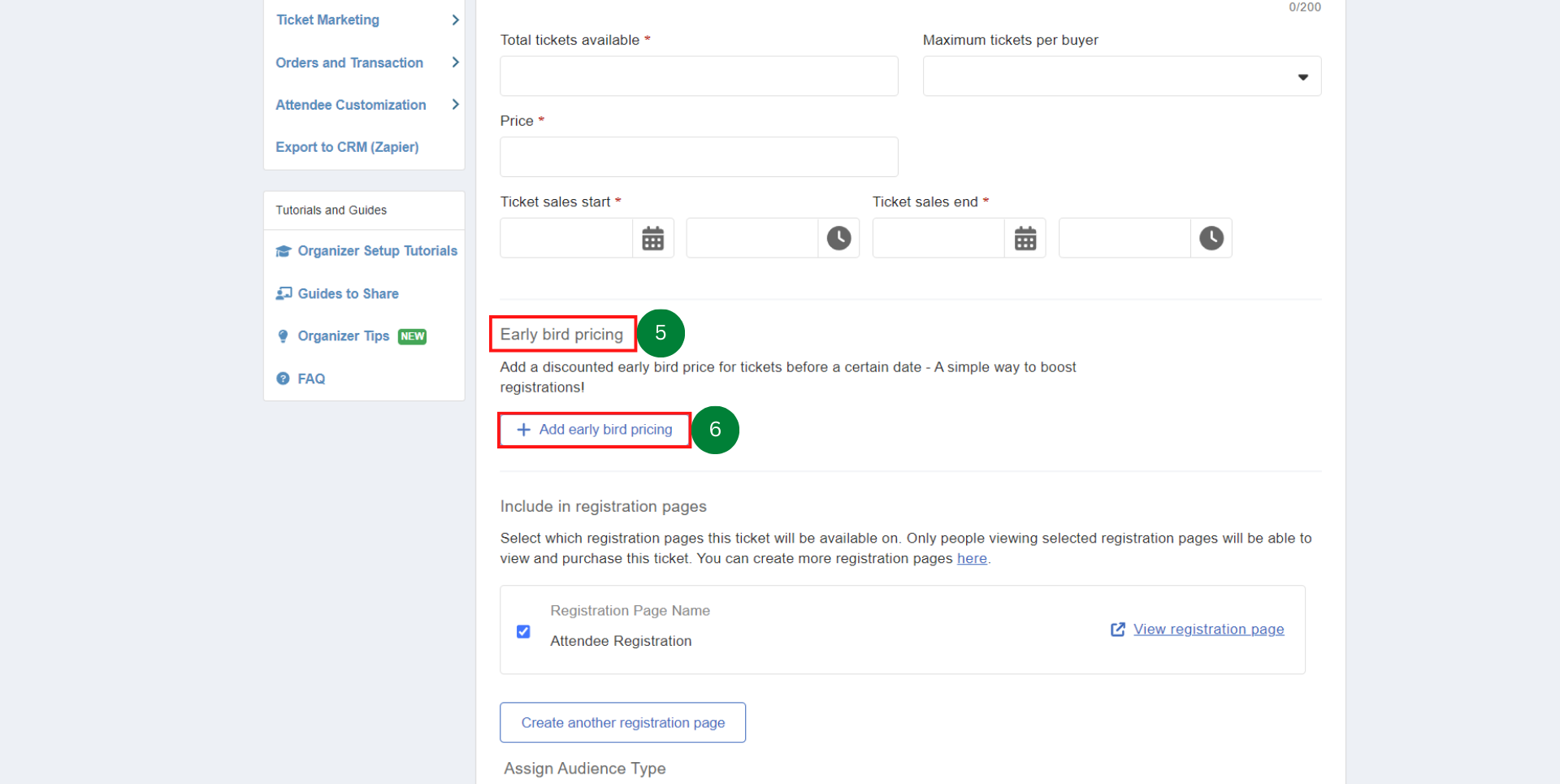Open the Maximum tickets per buyer dropdown
This screenshot has width=1560, height=784.
pos(1303,76)
